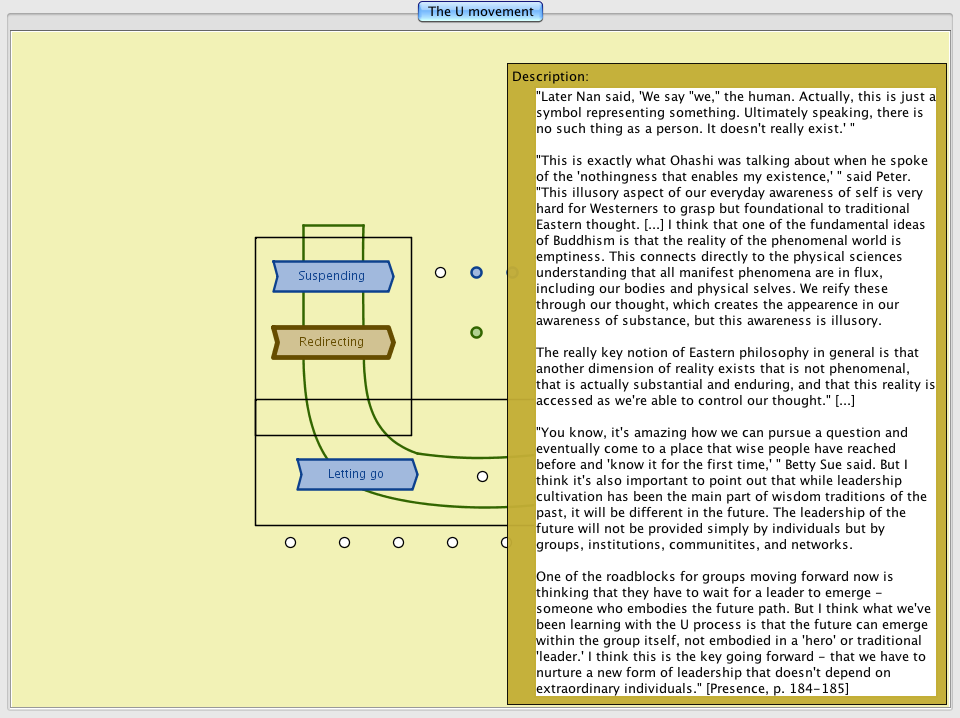Select the Suspending node
Screen dimensions: 960x718
(x=332, y=276)
